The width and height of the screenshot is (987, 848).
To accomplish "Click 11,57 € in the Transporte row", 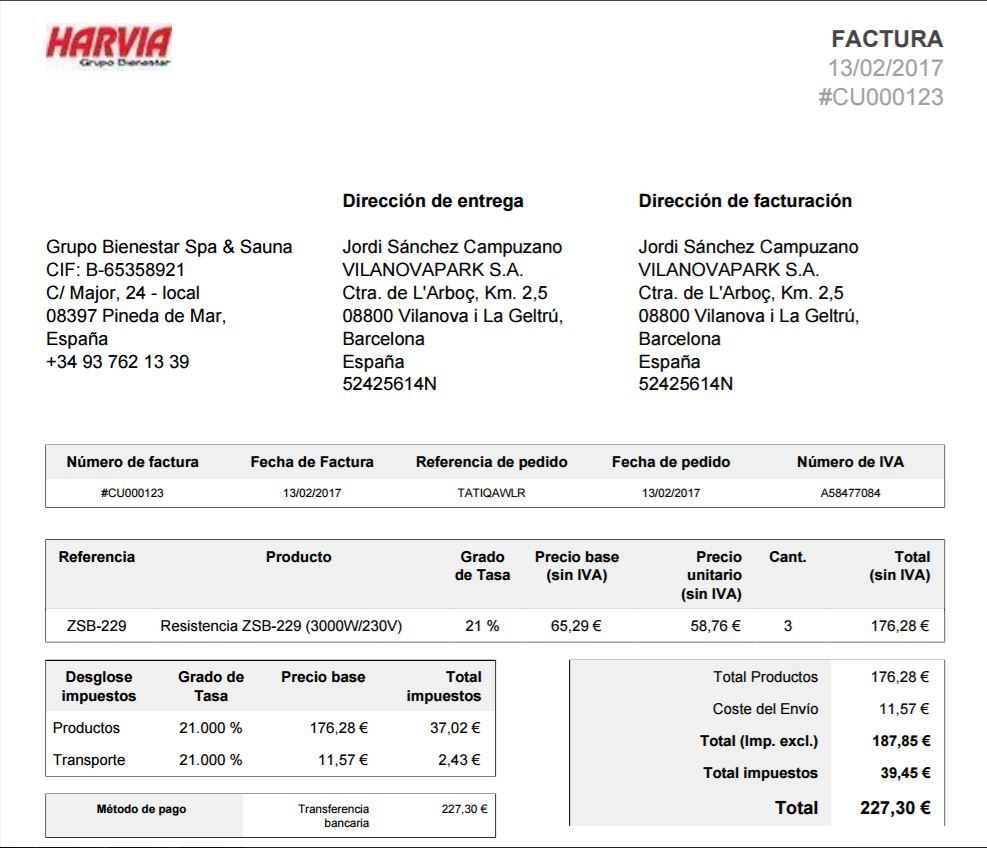I will 343,760.
